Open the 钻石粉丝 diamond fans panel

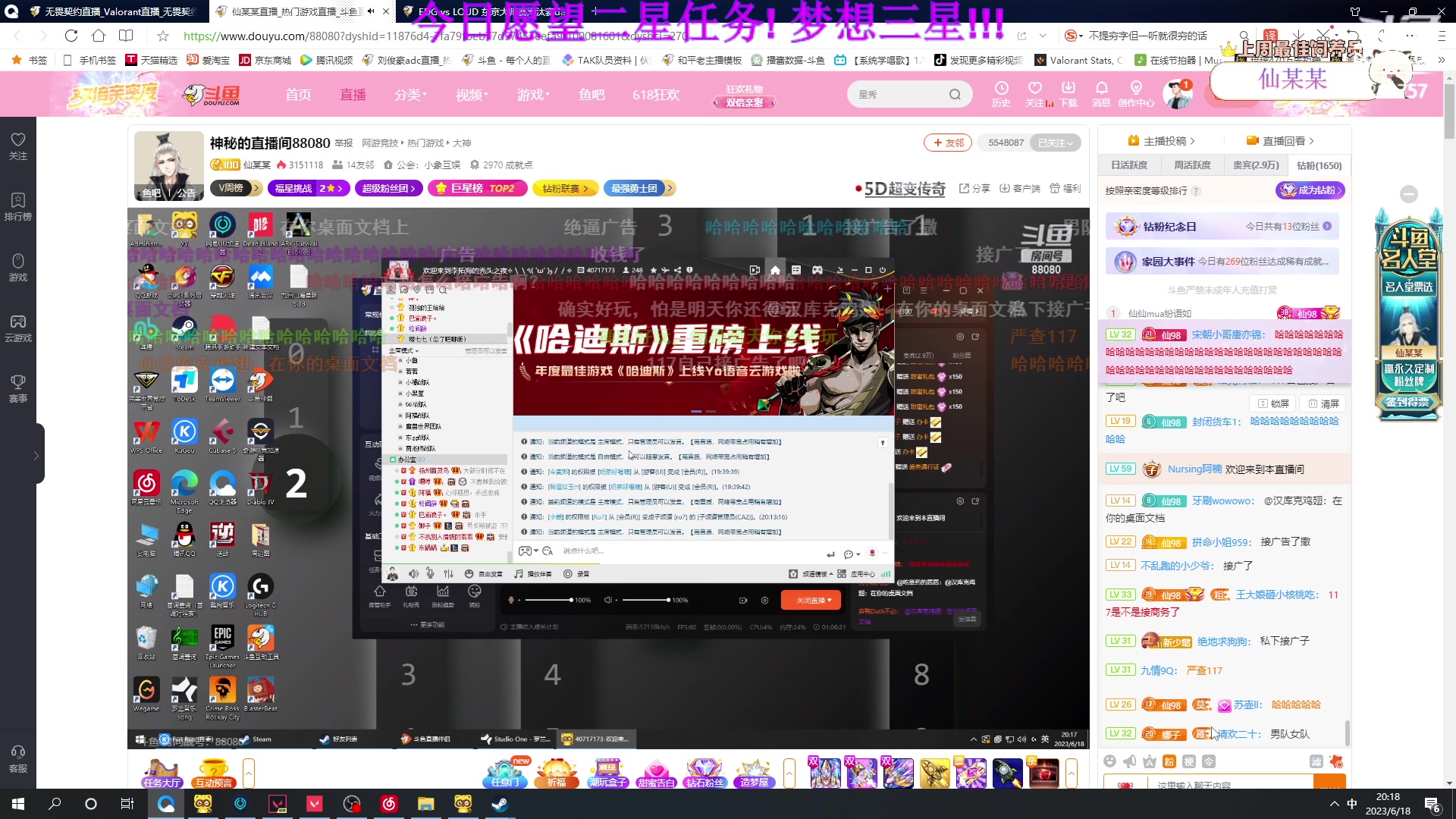pos(704,773)
